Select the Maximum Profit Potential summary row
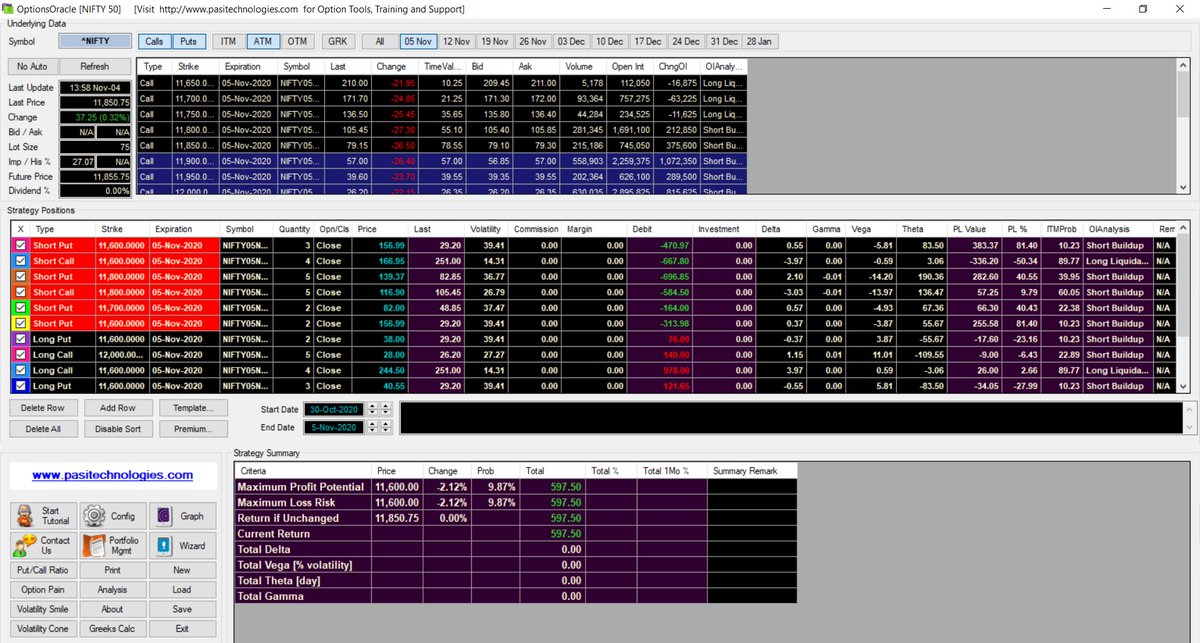This screenshot has width=1200, height=643. (516, 486)
